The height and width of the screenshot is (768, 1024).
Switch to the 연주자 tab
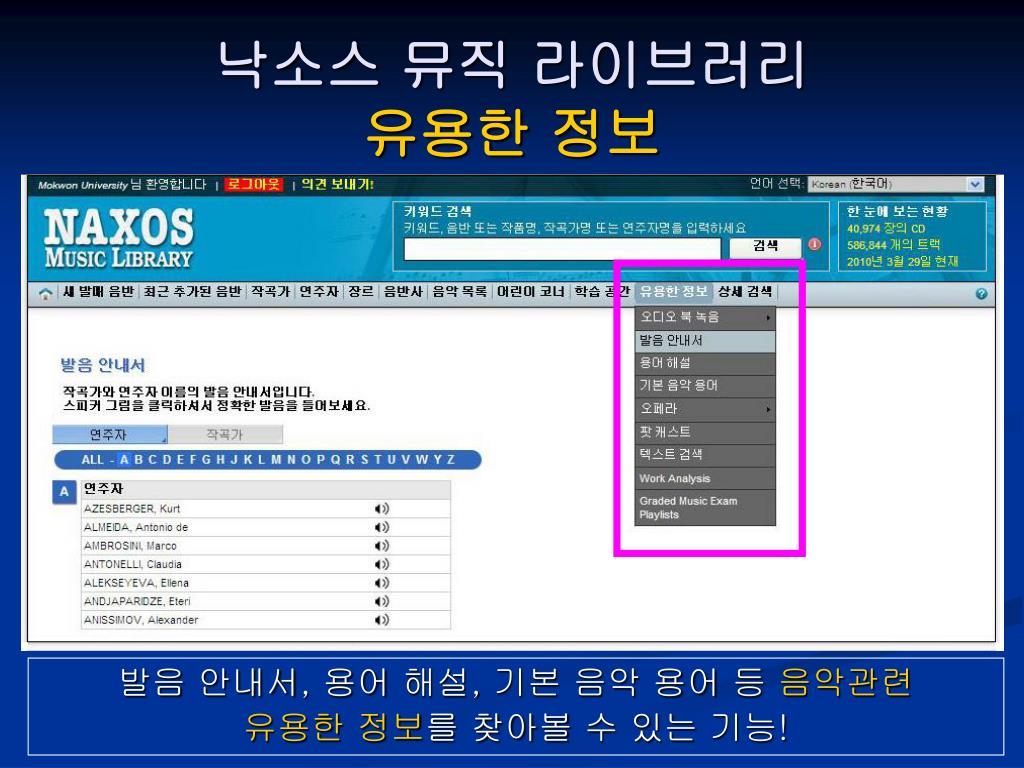[x=109, y=434]
